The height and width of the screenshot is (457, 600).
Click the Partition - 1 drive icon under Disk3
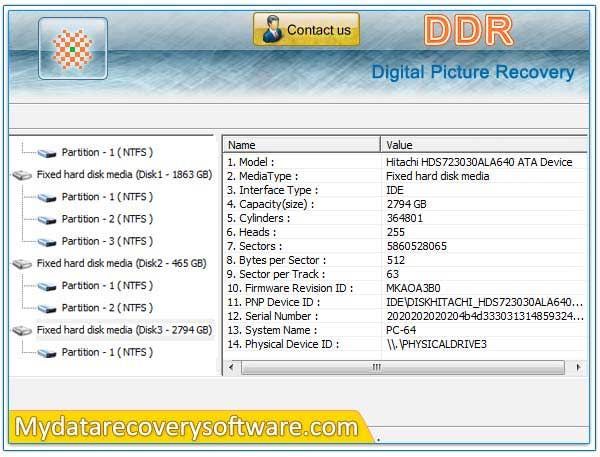point(47,353)
